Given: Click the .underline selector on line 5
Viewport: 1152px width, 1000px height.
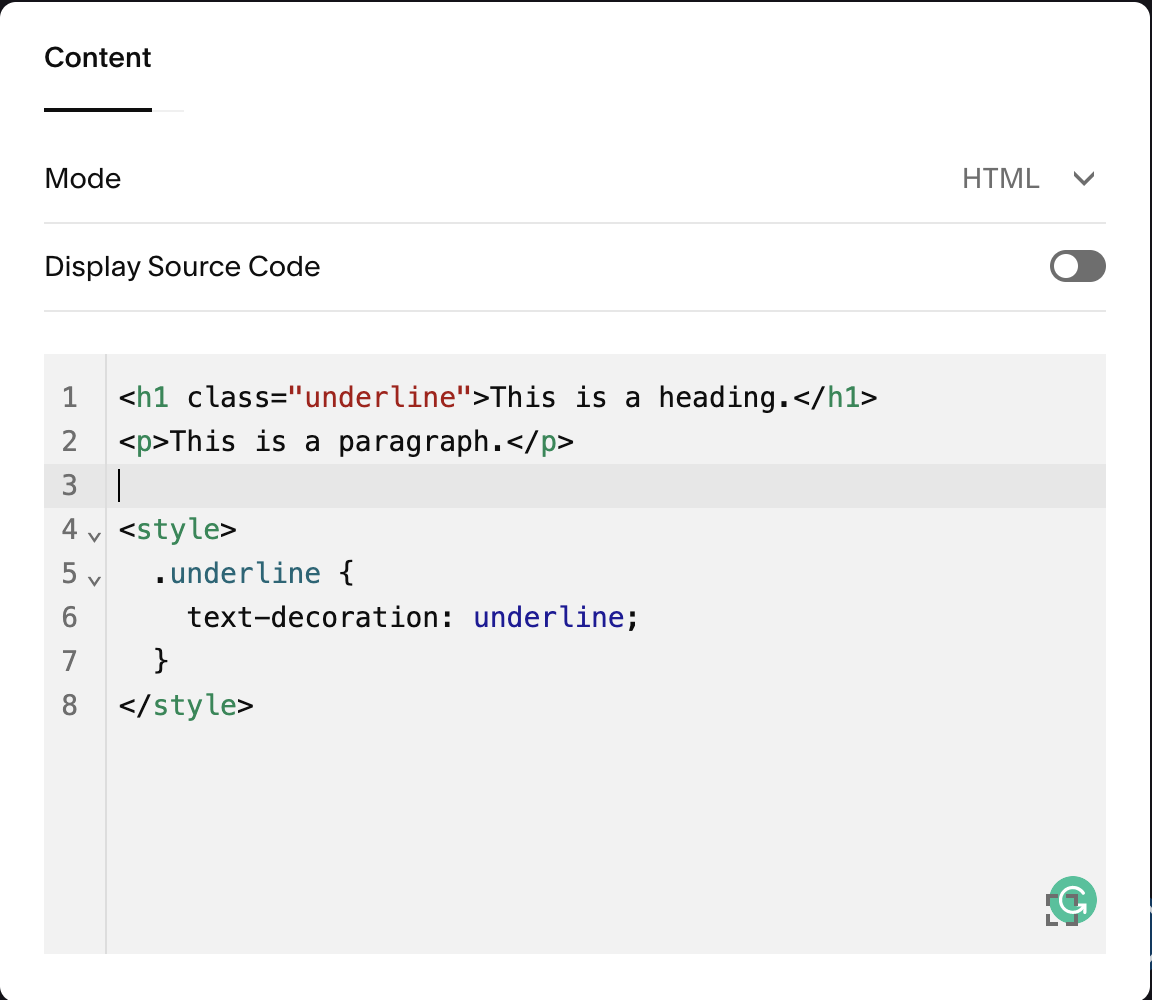Looking at the screenshot, I should 237,573.
